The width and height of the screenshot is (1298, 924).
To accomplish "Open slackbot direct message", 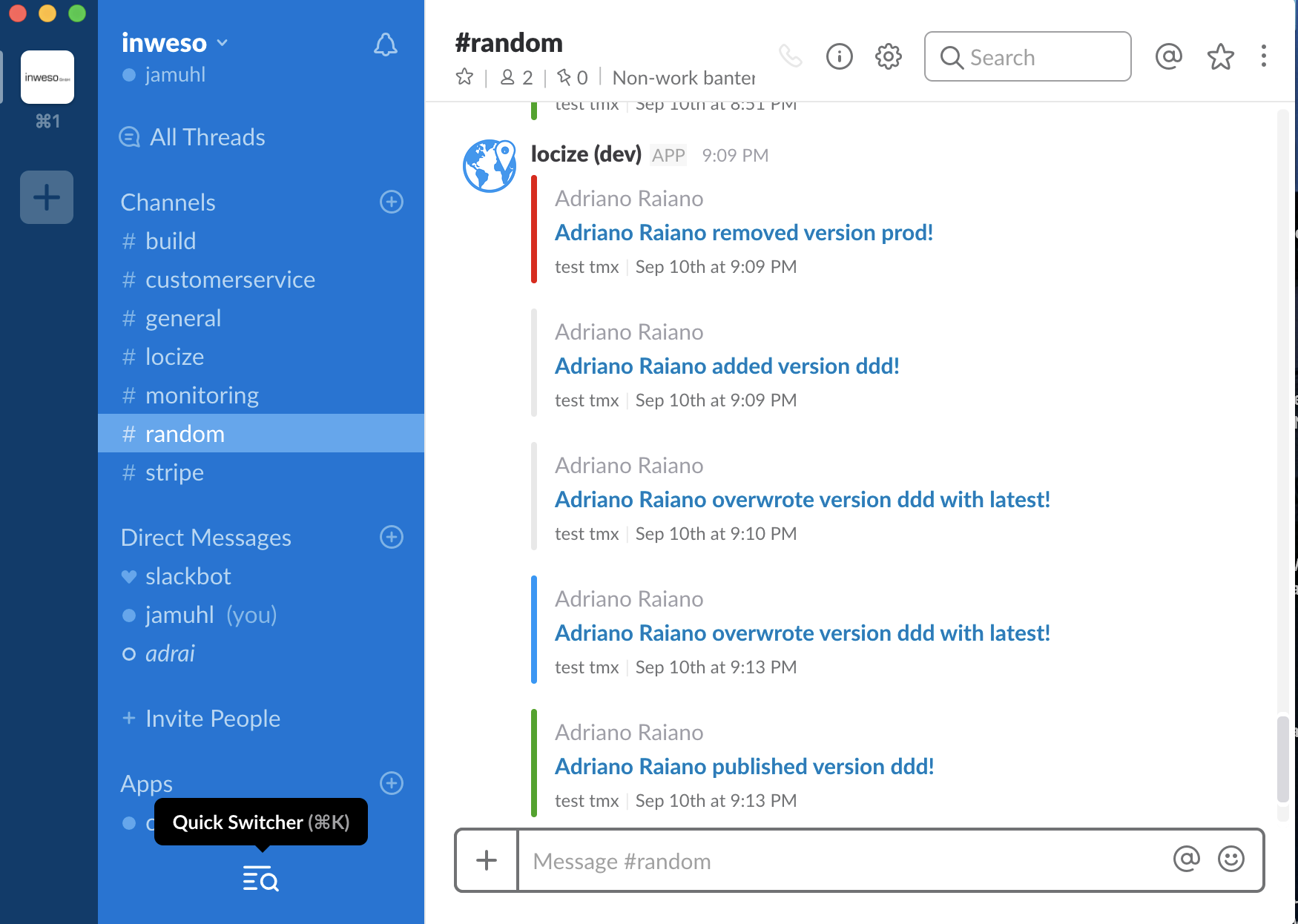I will [188, 576].
